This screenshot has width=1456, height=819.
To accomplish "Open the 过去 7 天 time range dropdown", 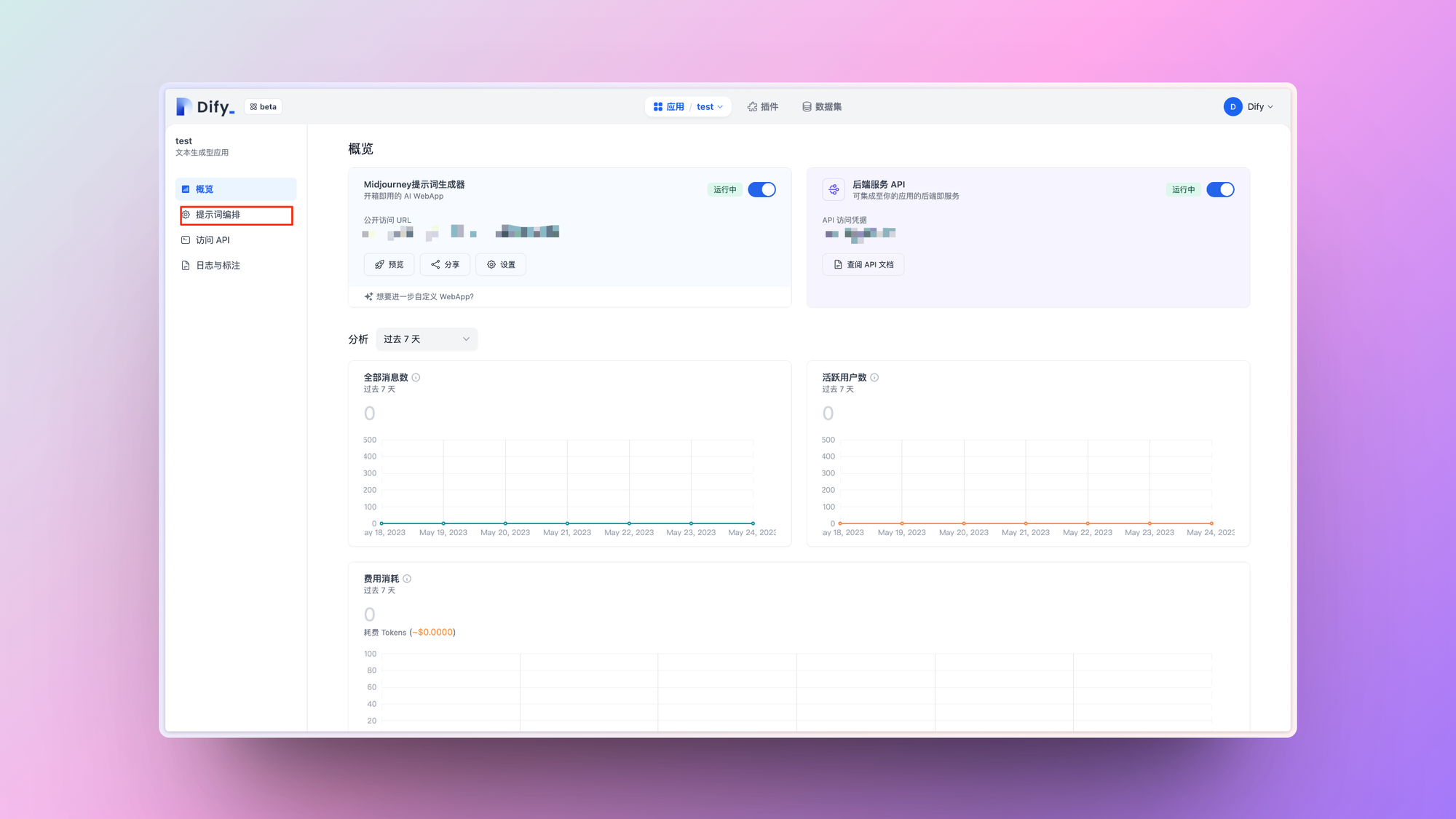I will [427, 339].
